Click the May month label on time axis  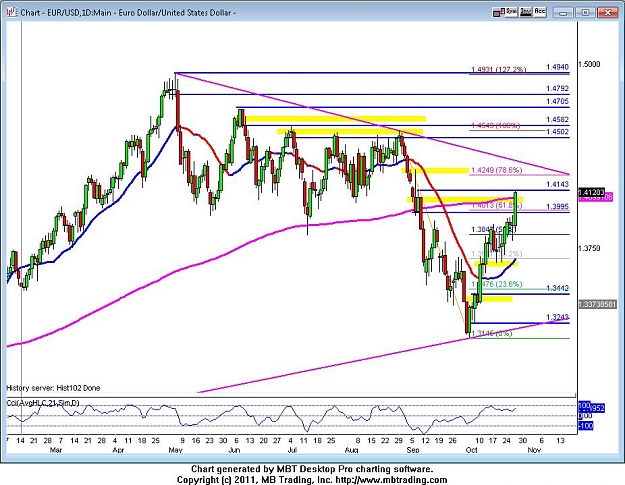point(175,450)
